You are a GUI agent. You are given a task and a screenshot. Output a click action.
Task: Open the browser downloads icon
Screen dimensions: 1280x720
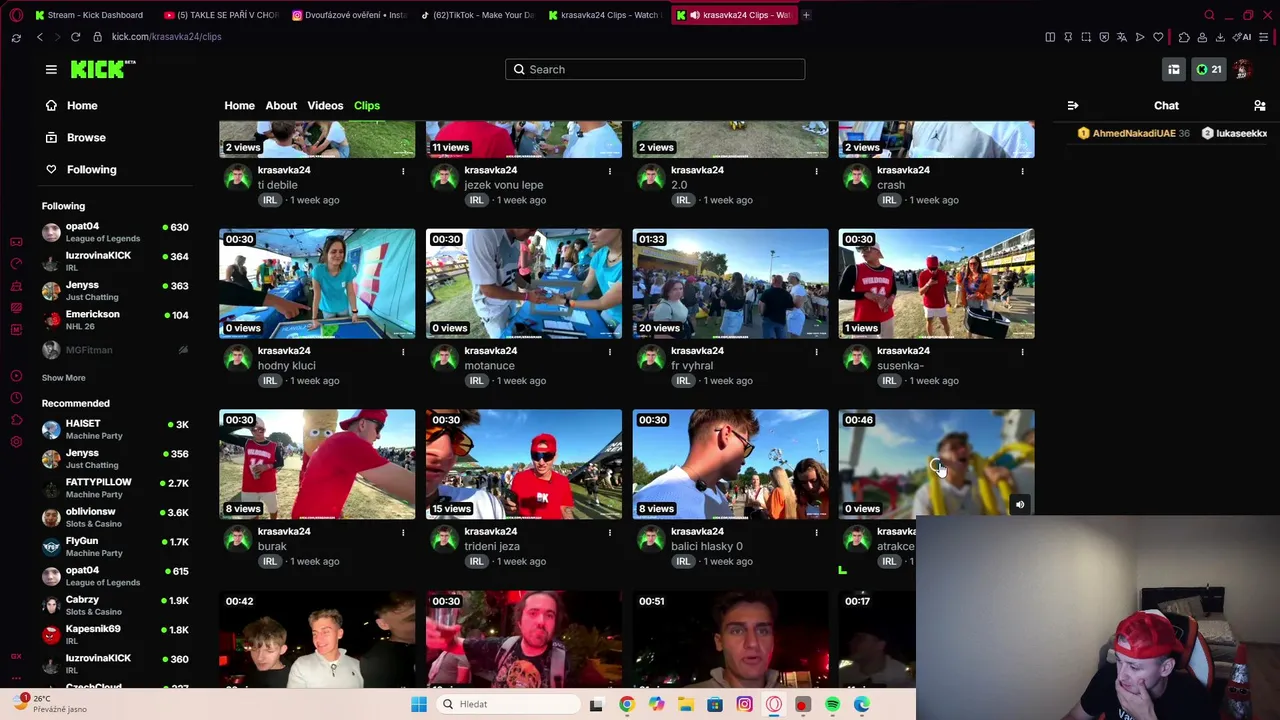click(1220, 37)
